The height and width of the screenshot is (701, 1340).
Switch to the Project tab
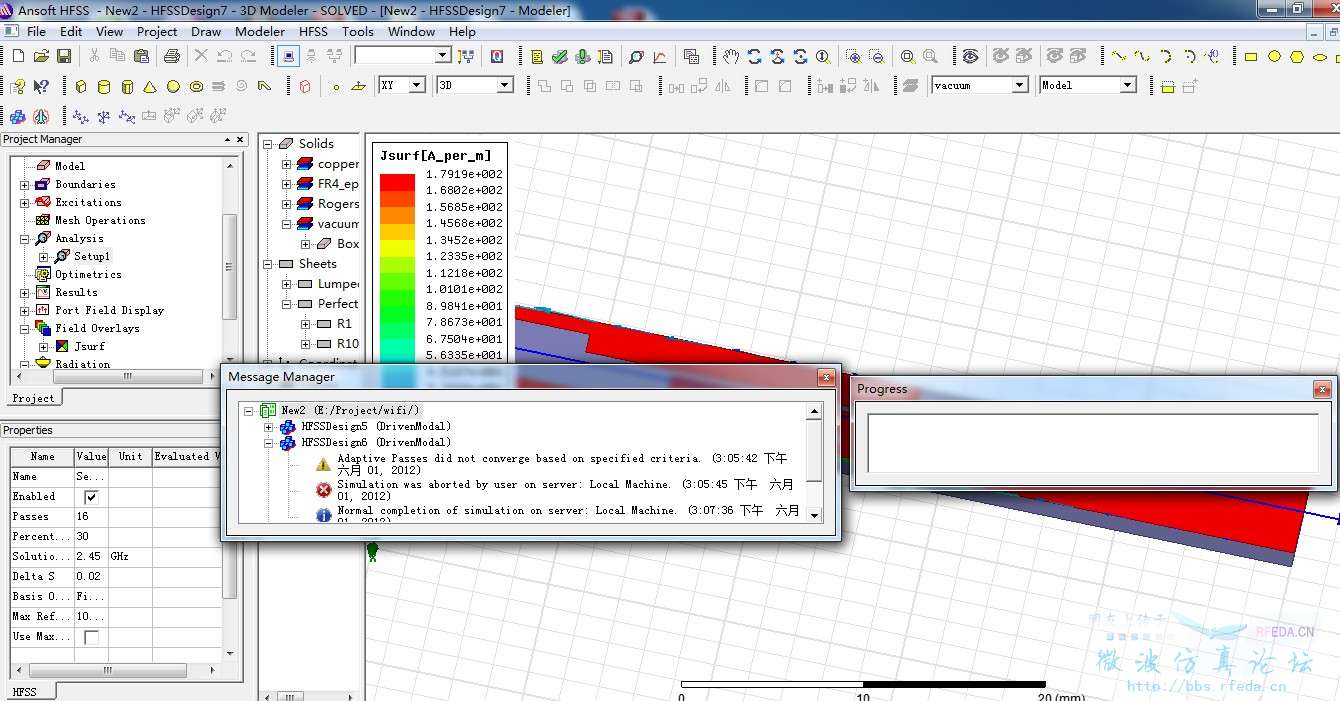pos(33,398)
